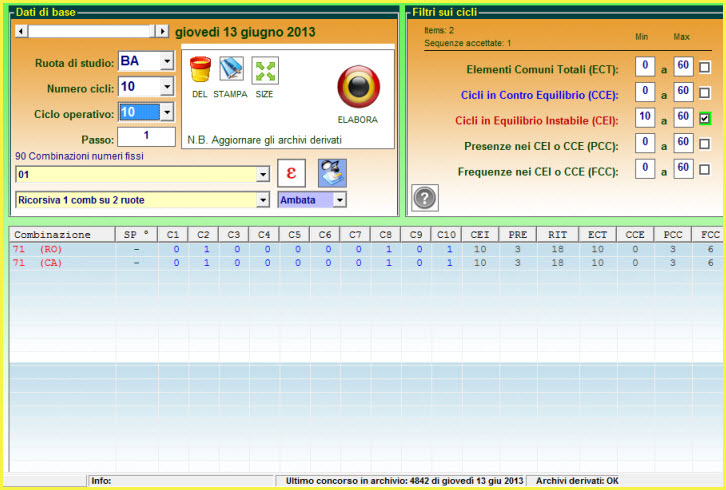This screenshot has height=490, width=726.
Task: Start processing with the ELABORA round button
Action: 358,87
